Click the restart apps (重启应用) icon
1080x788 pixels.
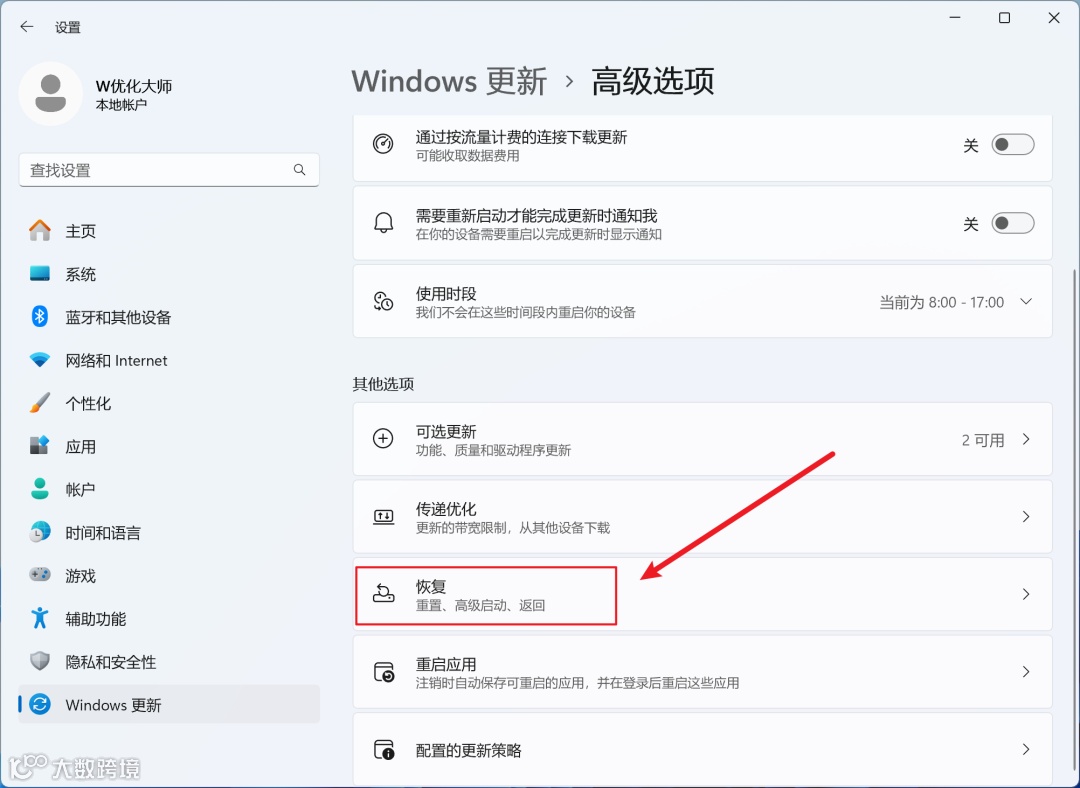[x=383, y=672]
